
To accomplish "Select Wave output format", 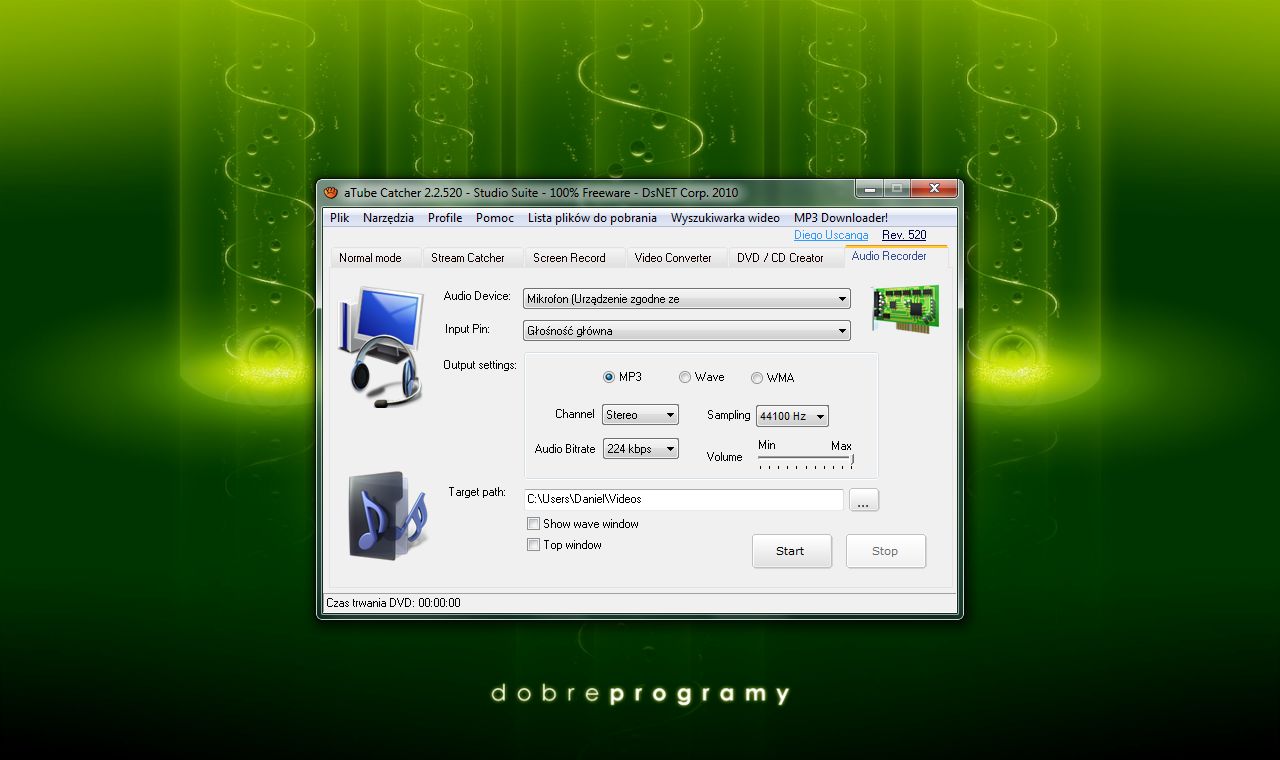I will click(x=701, y=377).
